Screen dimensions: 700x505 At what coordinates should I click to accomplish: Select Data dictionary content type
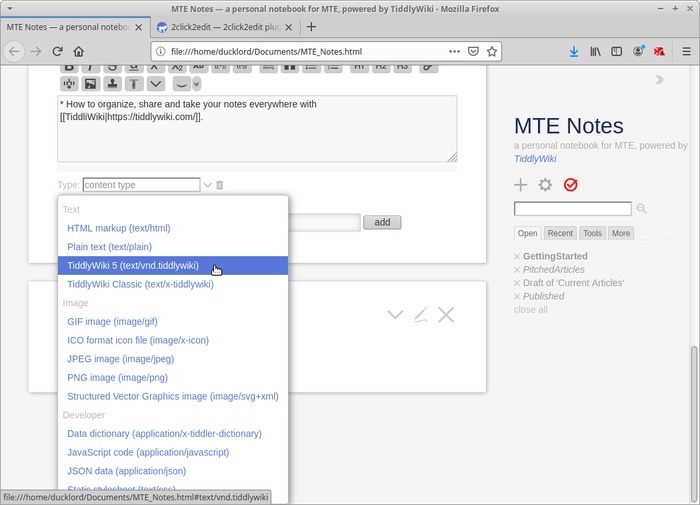pos(173,434)
